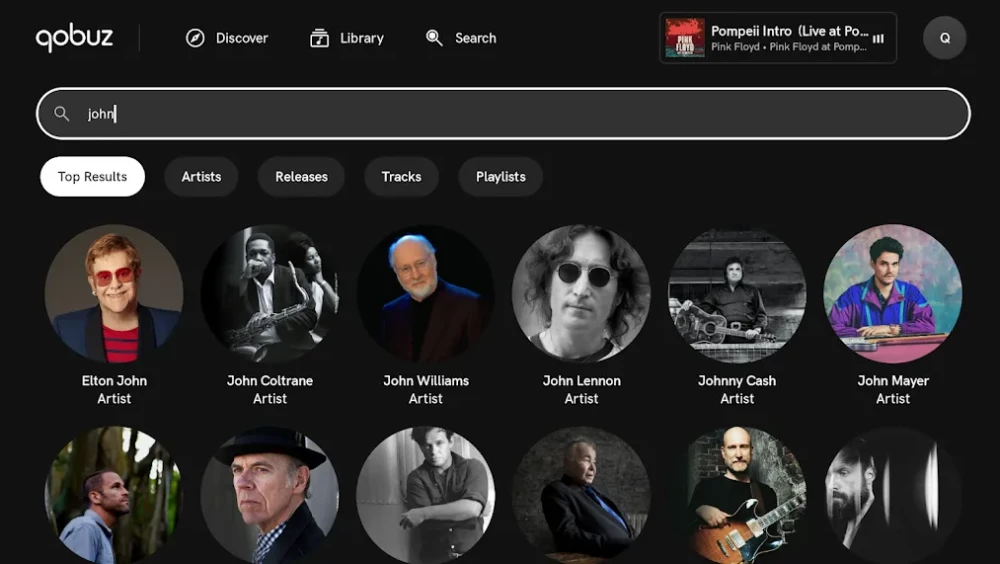Click the Q user profile avatar
This screenshot has height=564, width=1000.
944,38
